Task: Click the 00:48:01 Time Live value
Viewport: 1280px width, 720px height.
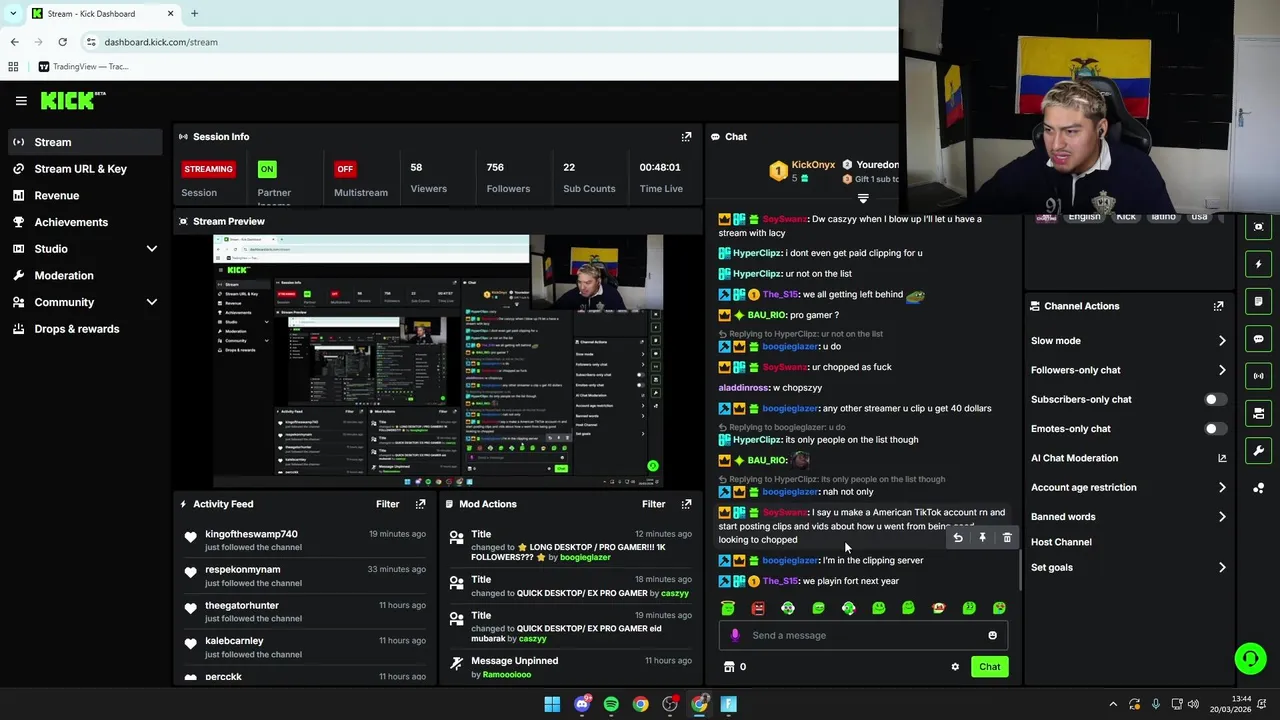Action: pyautogui.click(x=660, y=168)
